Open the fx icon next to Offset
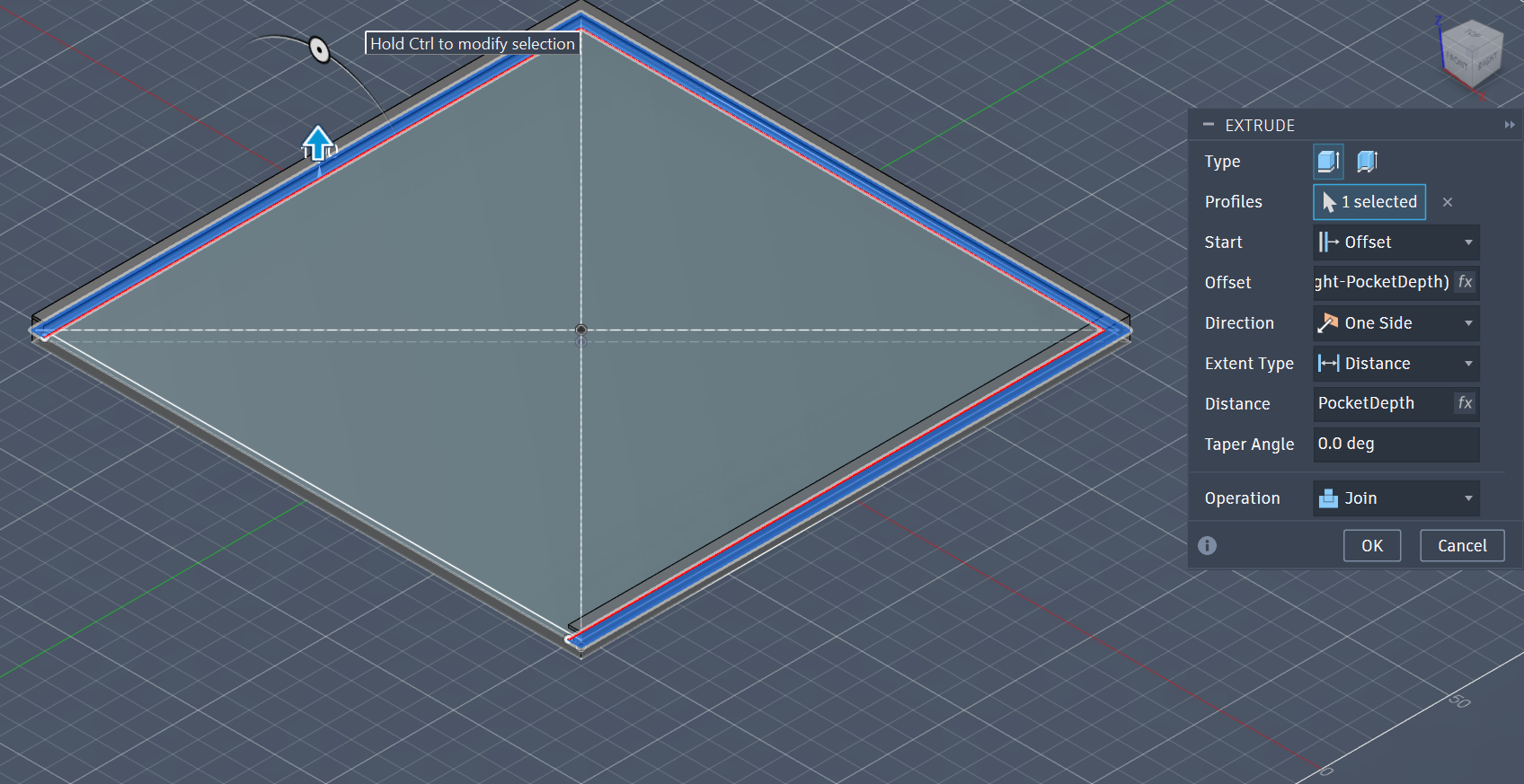1524x784 pixels. pos(1466,282)
